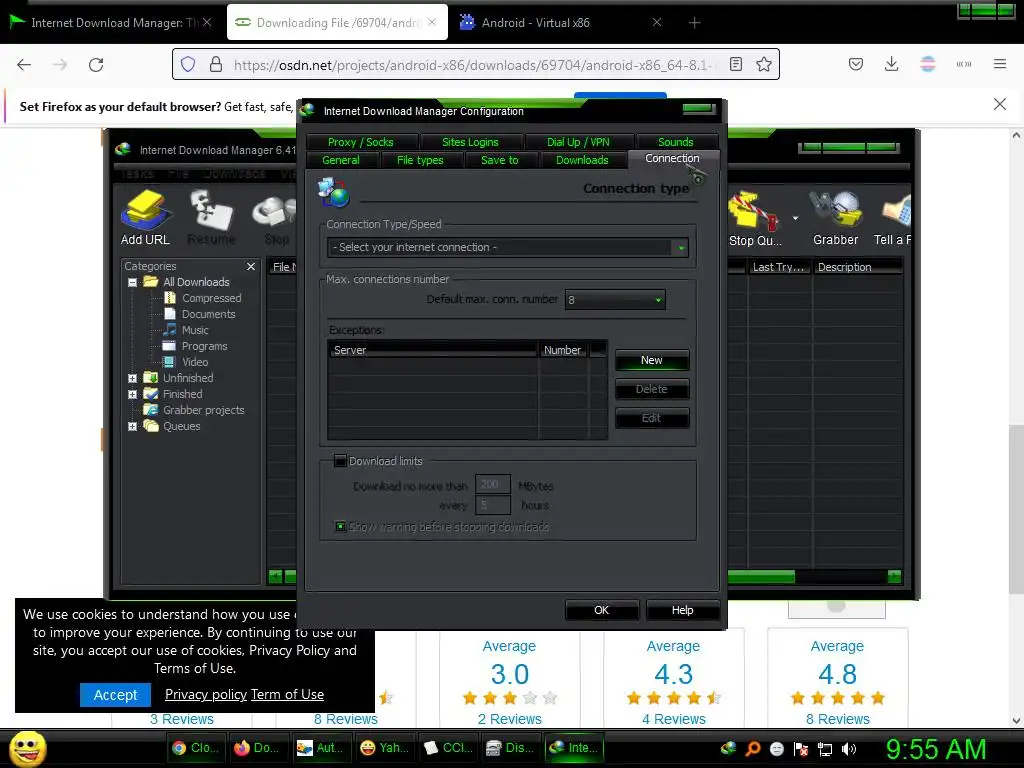The image size is (1024, 768).
Task: Click the Firefox address bar URL
Action: click(477, 65)
